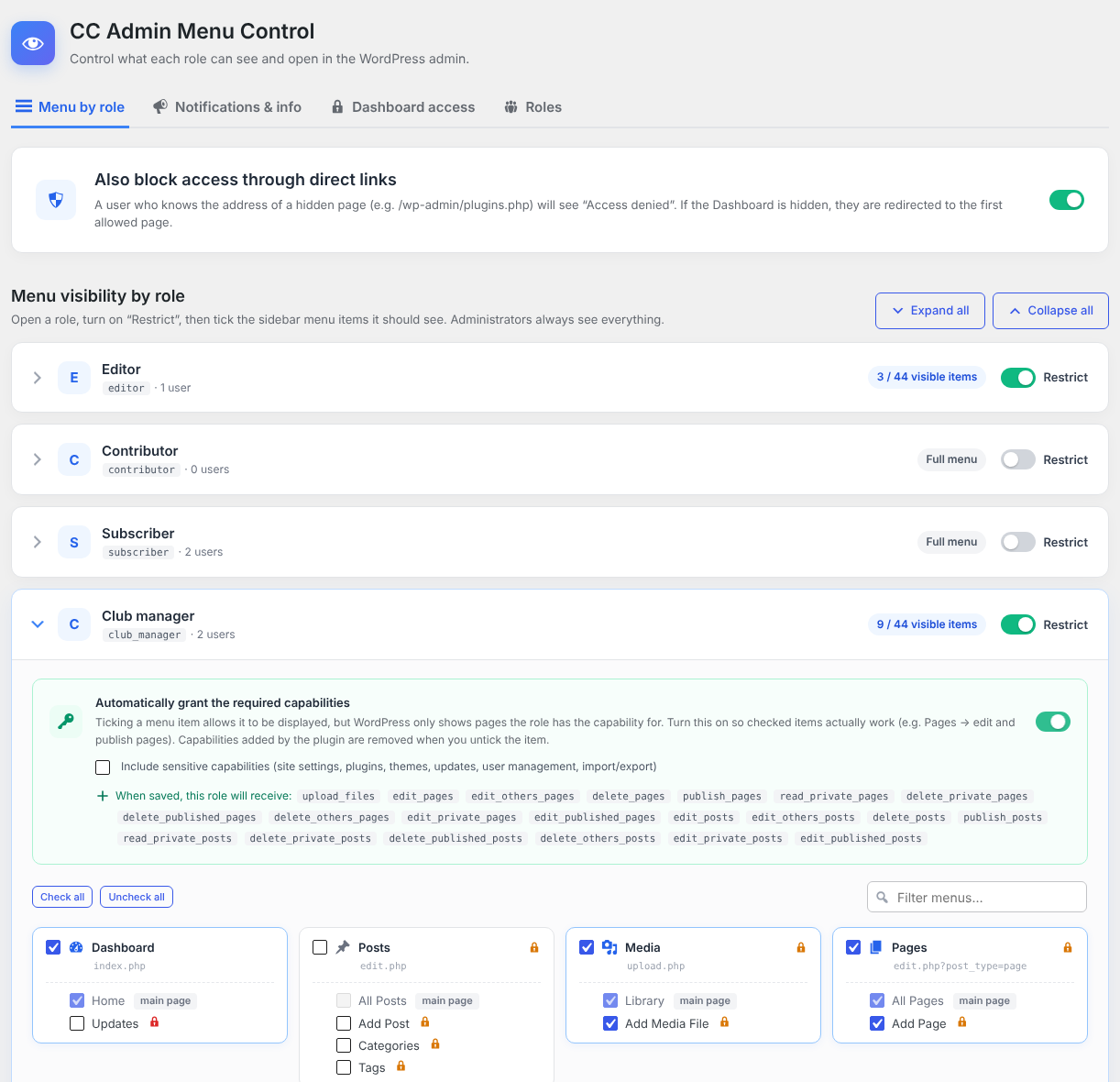Screen dimensions: 1120x1082
Task: Click the eye logo of CC Admin Menu Control
Action: (33, 43)
